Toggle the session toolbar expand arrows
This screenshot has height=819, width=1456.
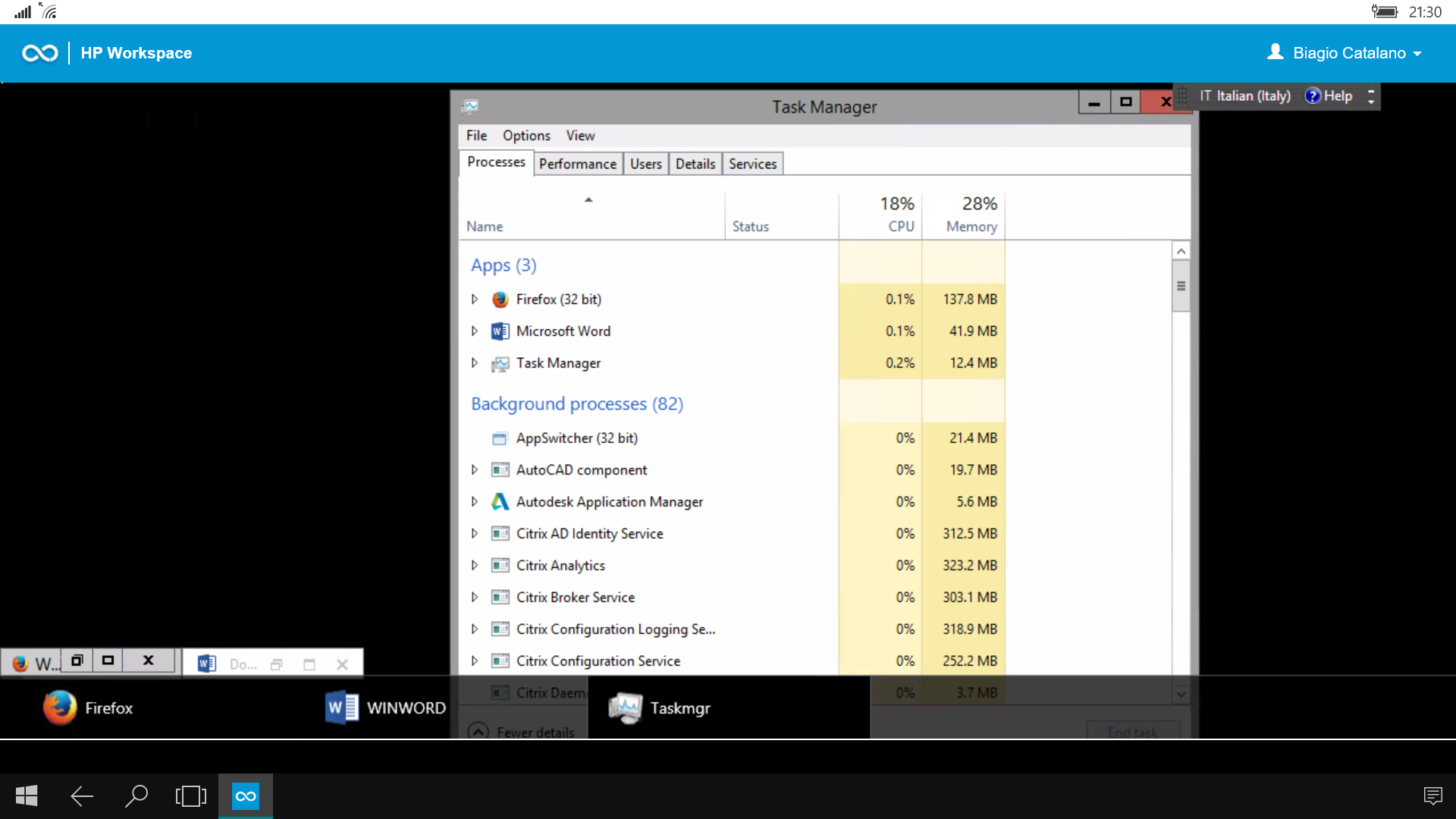(1371, 96)
